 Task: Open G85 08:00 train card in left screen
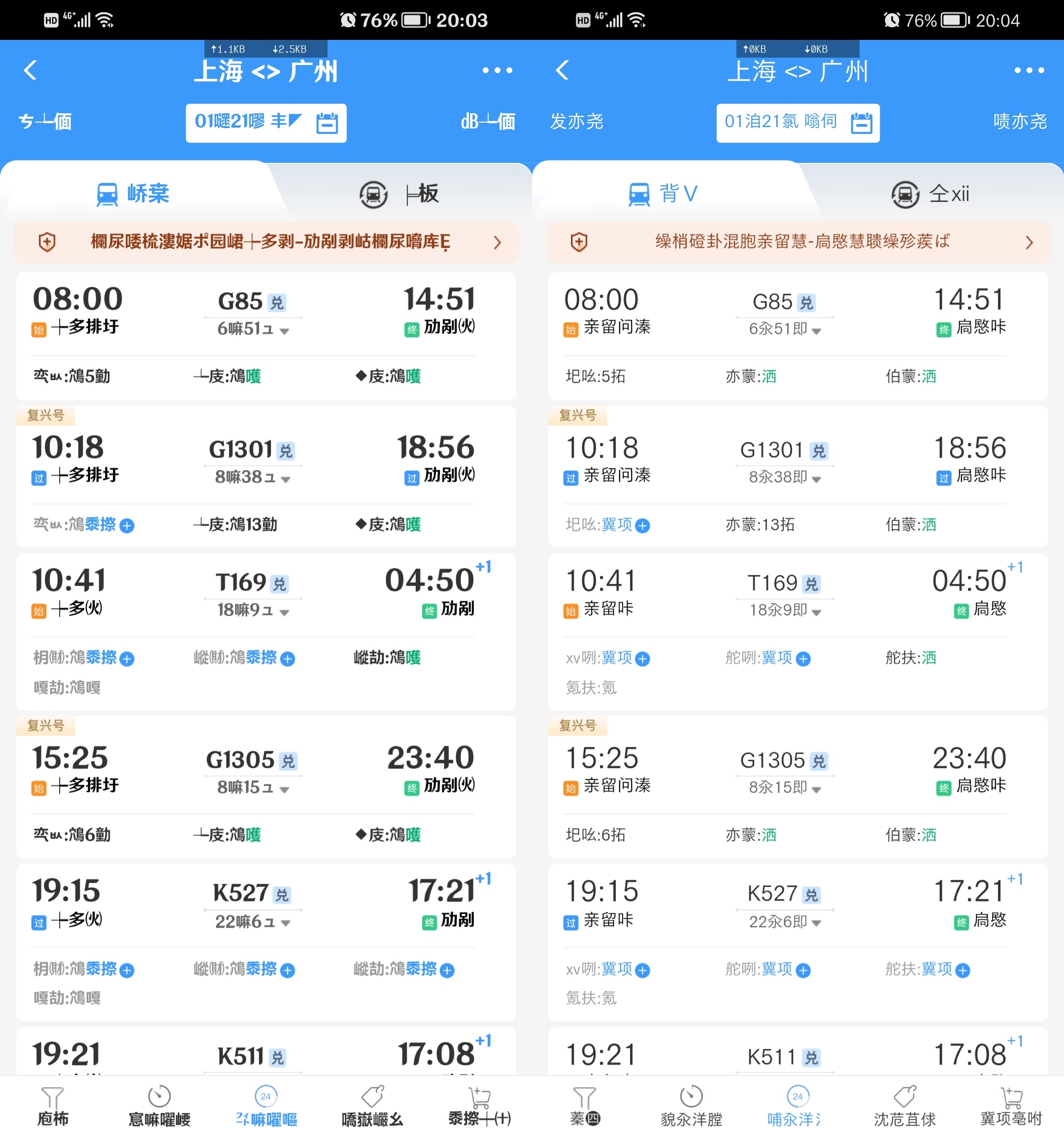[x=266, y=336]
